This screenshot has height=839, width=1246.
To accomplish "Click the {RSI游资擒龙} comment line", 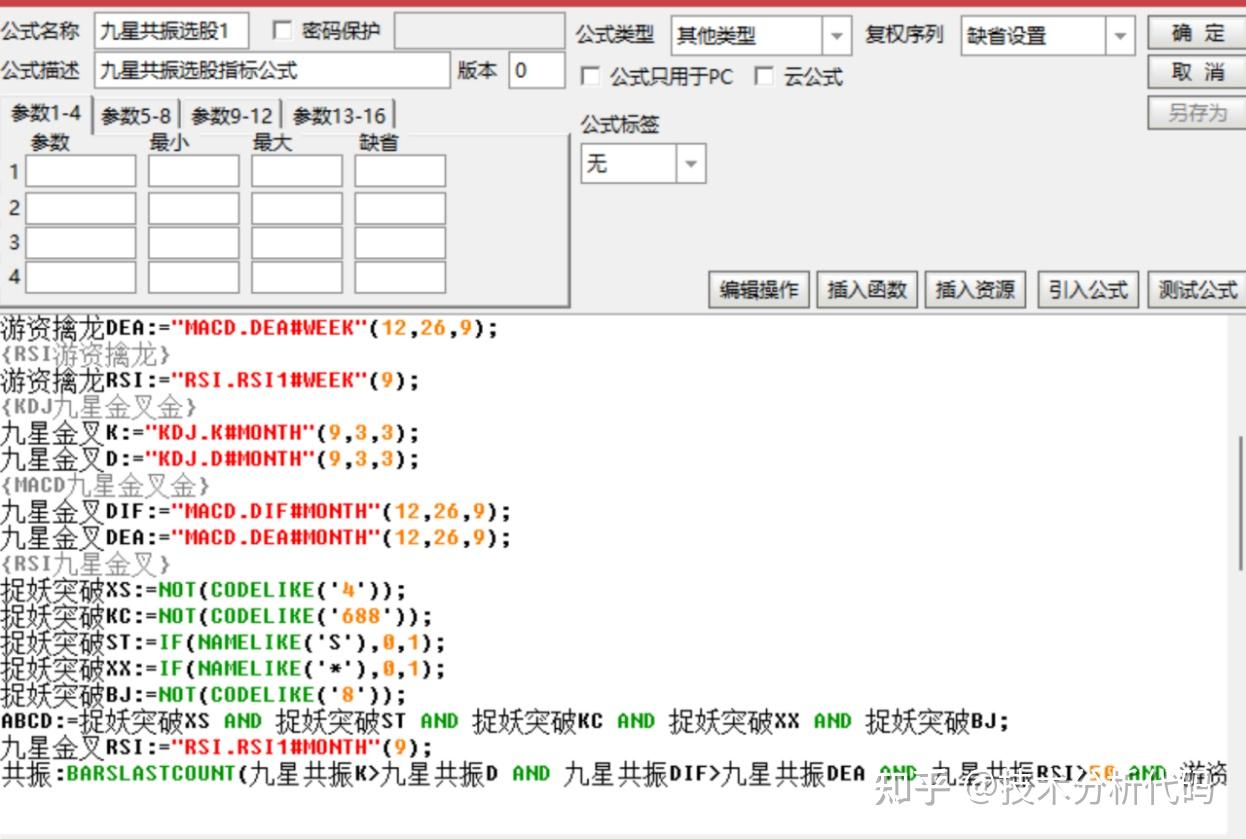I will [x=85, y=354].
